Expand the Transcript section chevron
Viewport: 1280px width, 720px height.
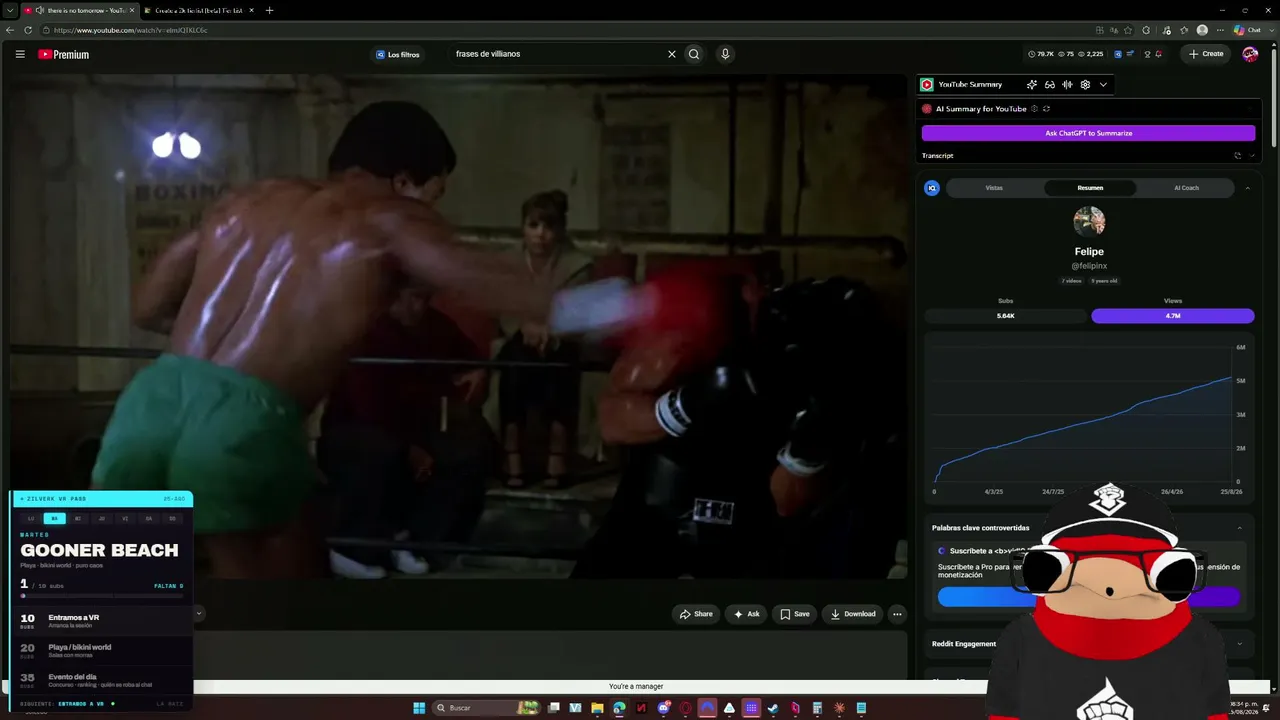[x=1252, y=156]
